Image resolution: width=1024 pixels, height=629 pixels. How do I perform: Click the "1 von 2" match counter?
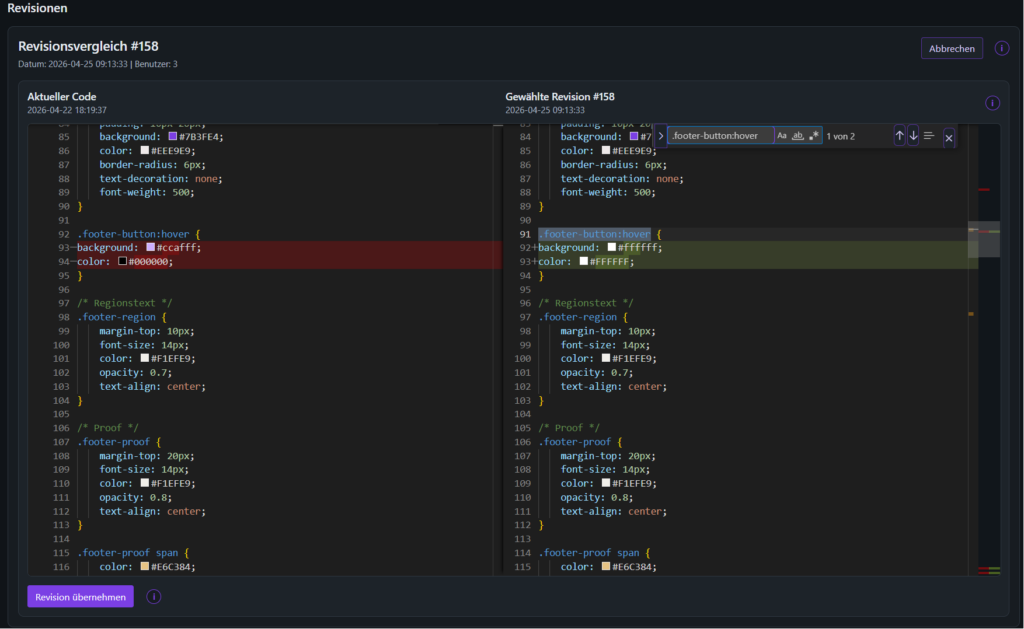[840, 137]
